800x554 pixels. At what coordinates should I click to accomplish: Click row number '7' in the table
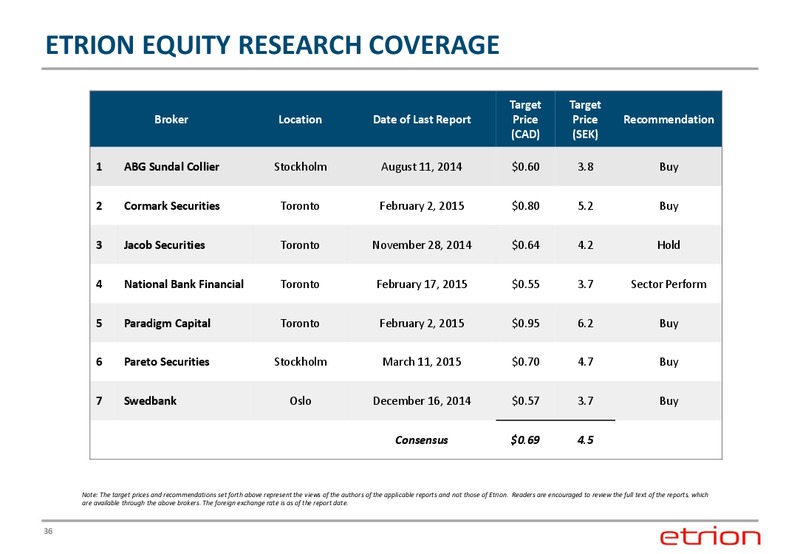point(99,401)
